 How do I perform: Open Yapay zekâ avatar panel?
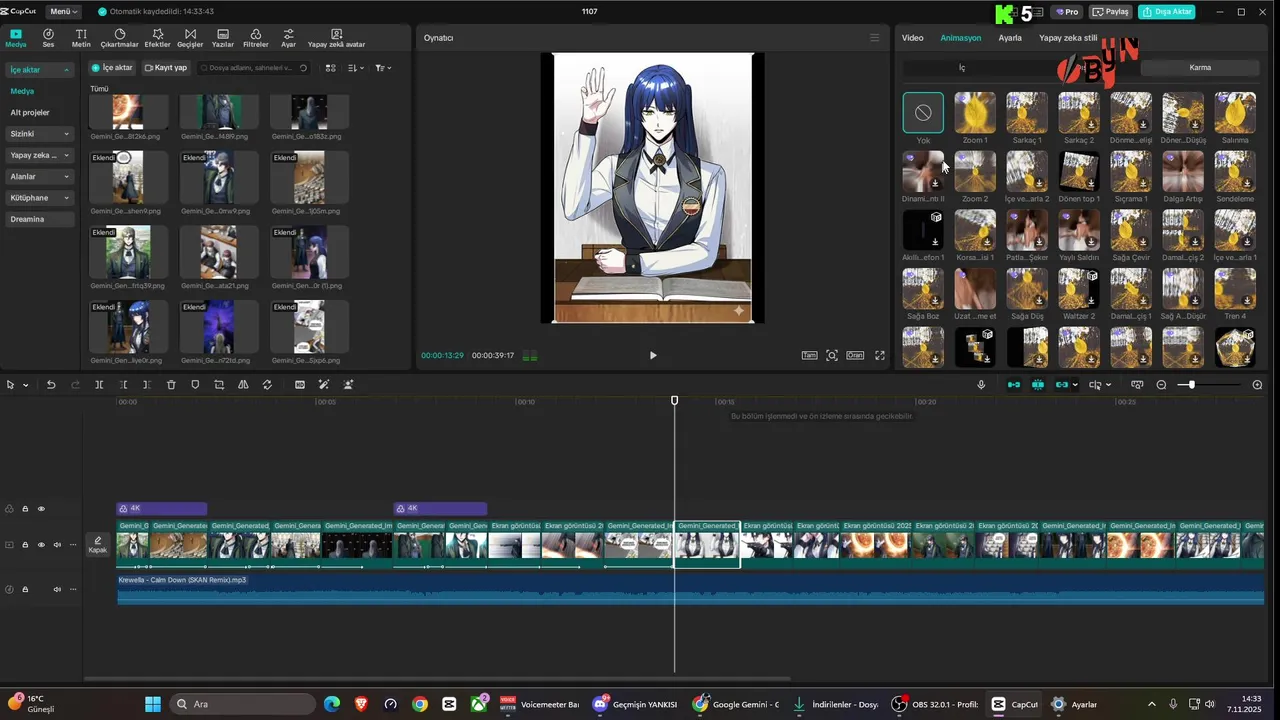(x=336, y=38)
